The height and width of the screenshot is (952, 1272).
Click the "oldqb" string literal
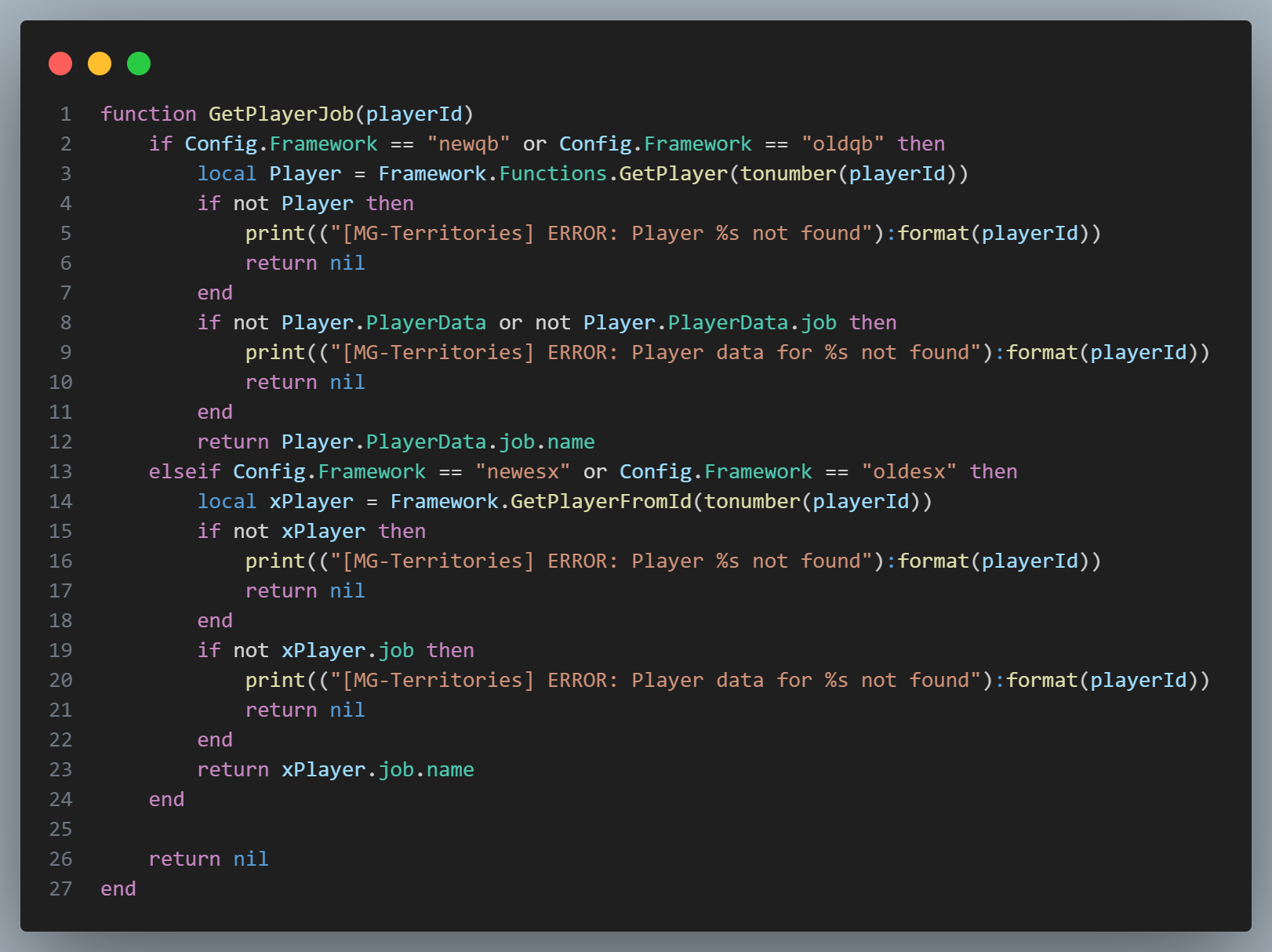[842, 144]
